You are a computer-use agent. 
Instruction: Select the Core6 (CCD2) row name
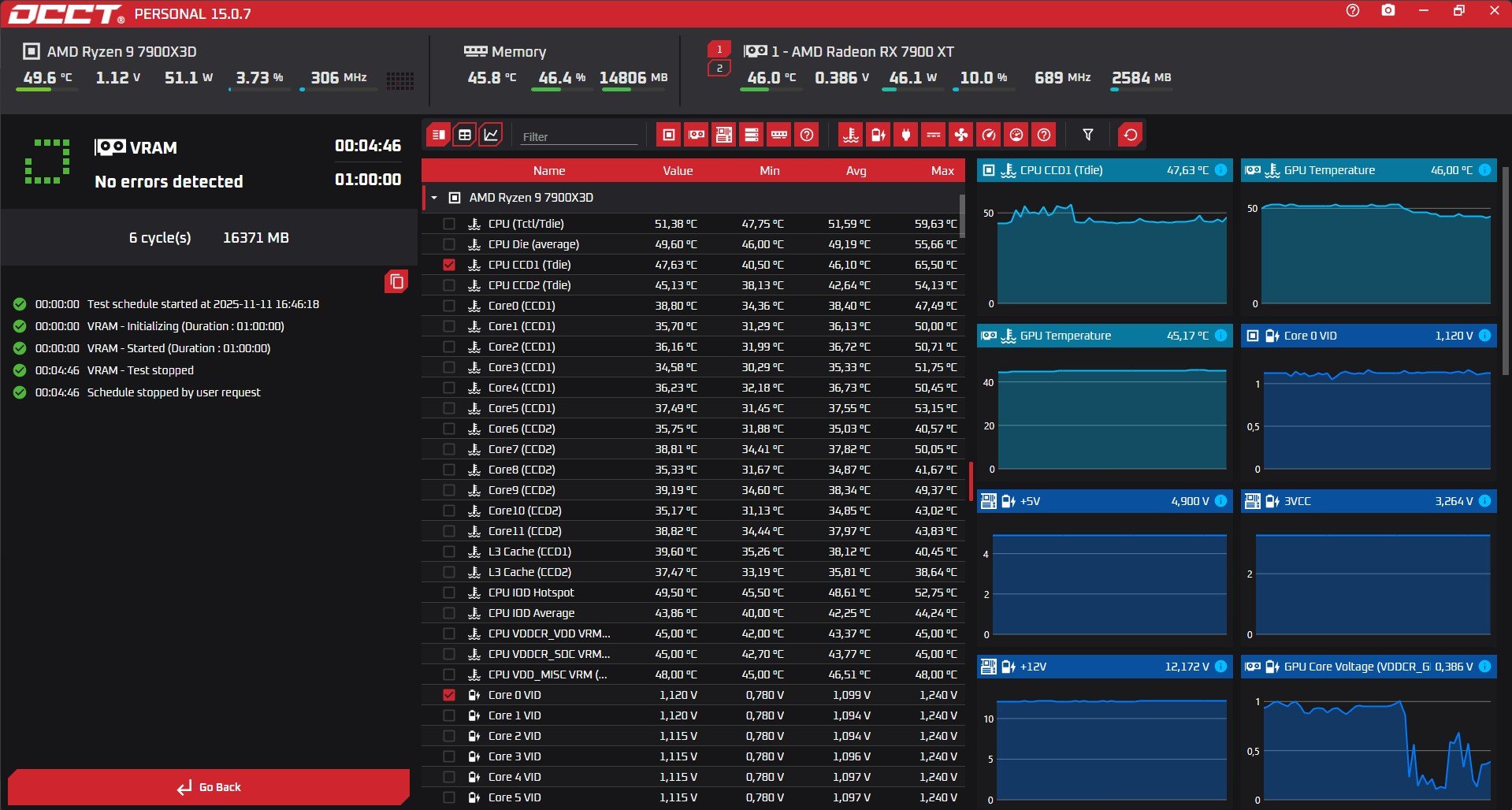point(522,429)
